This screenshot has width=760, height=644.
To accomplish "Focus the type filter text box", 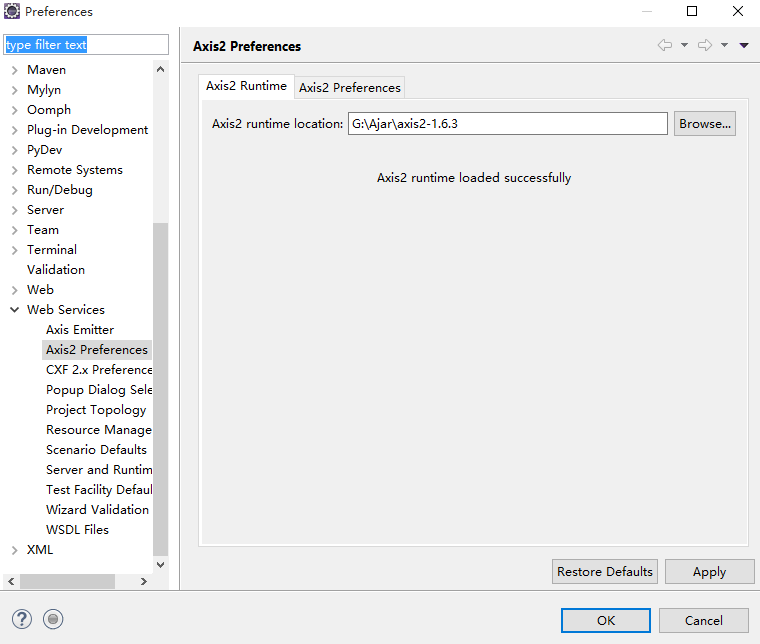I will pyautogui.click(x=86, y=45).
